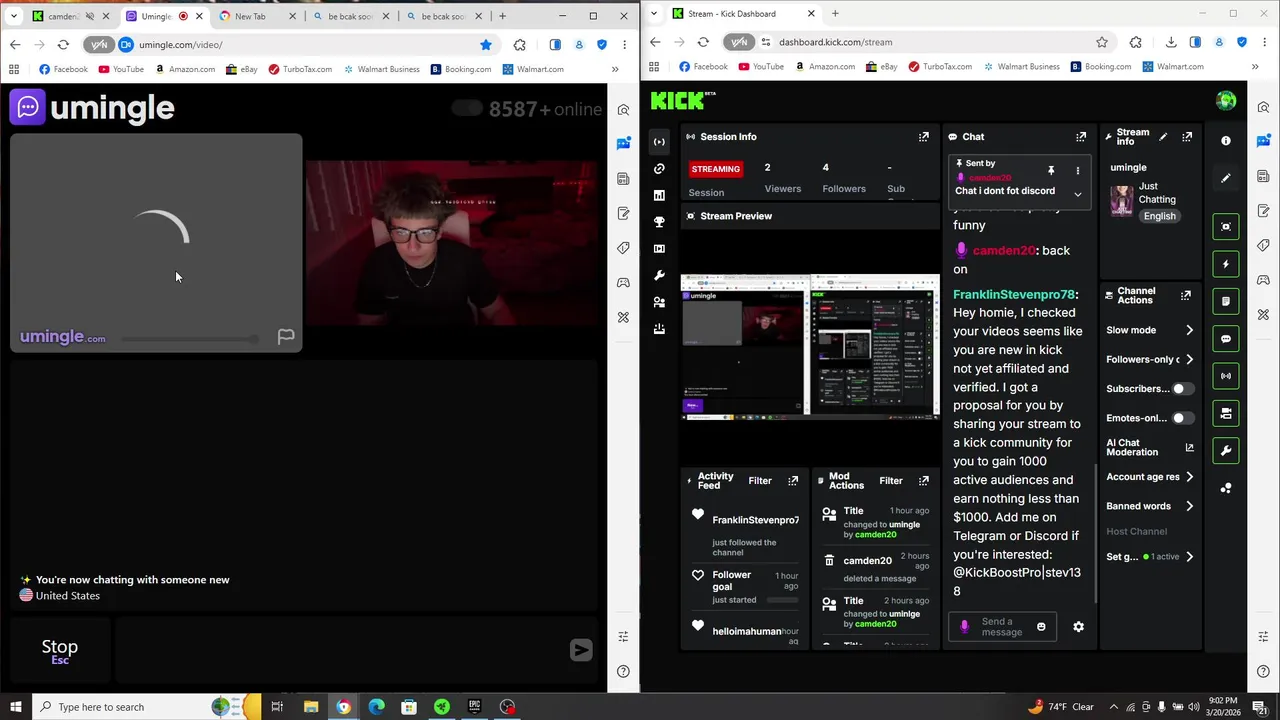
Task: Switch to the New Tab browser tab
Action: click(x=258, y=16)
